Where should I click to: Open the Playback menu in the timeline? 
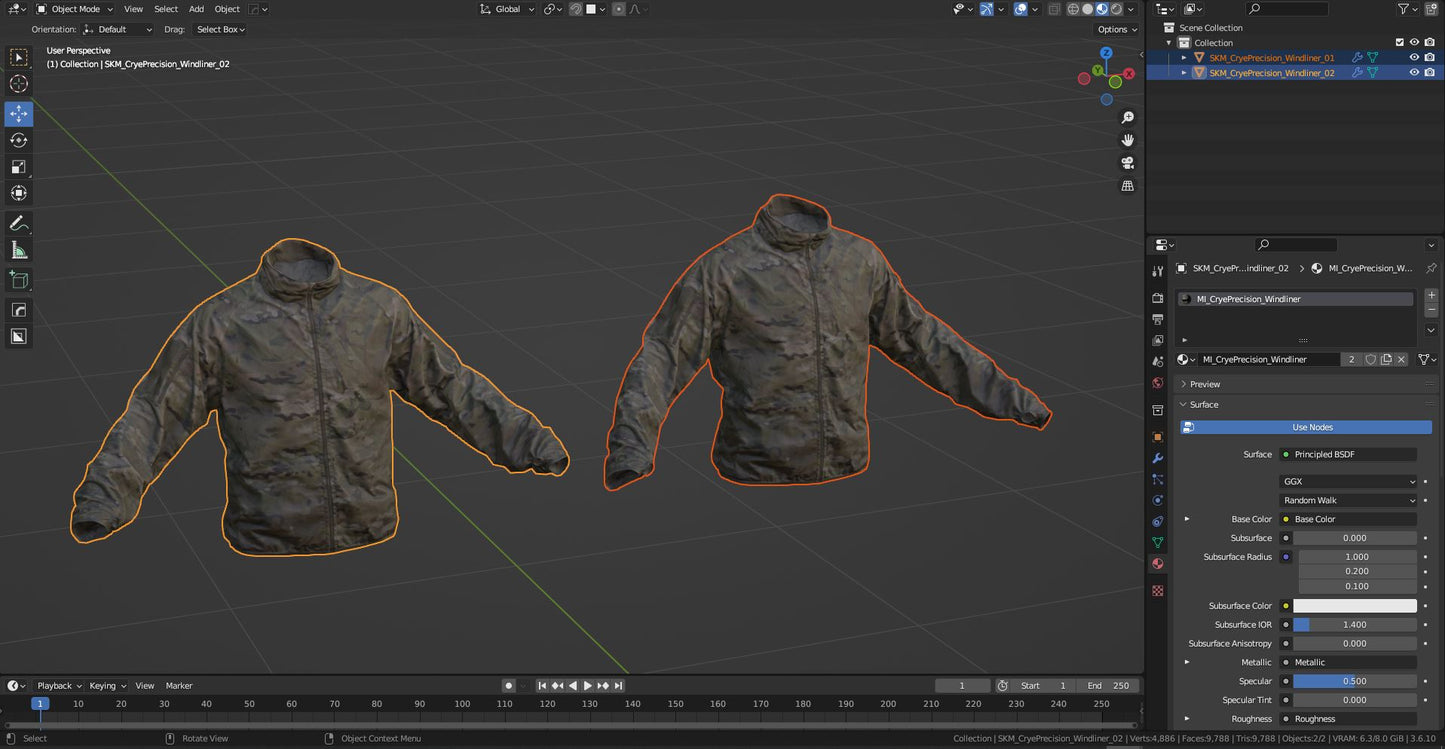(57, 685)
